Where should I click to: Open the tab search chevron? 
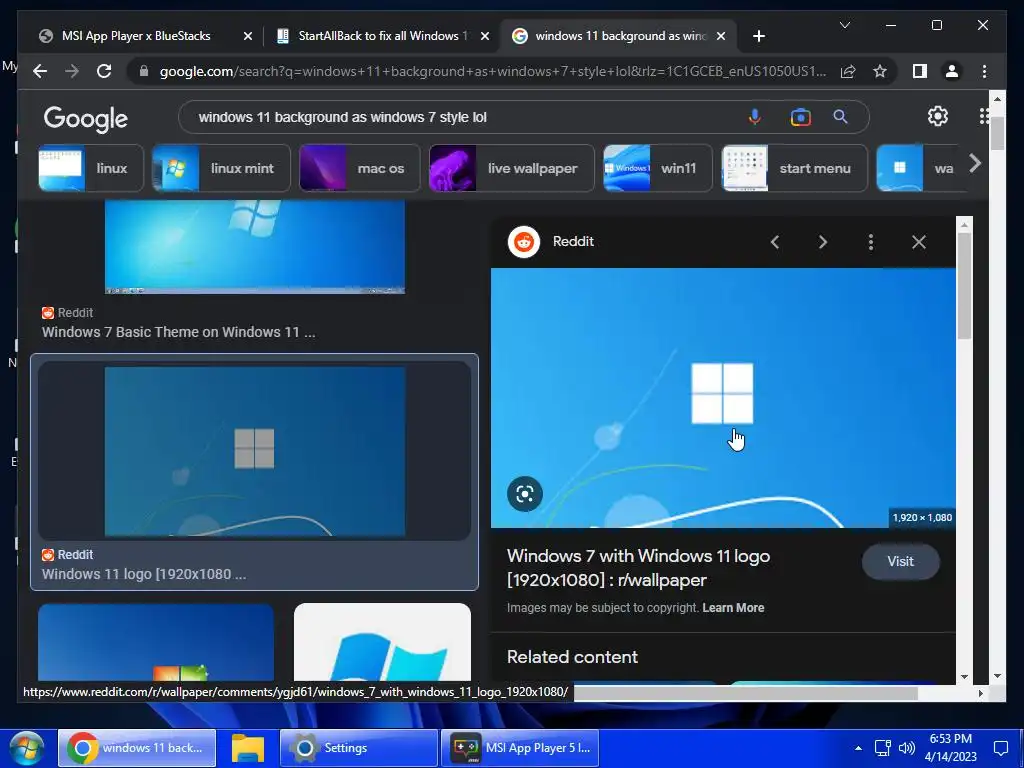tap(844, 25)
